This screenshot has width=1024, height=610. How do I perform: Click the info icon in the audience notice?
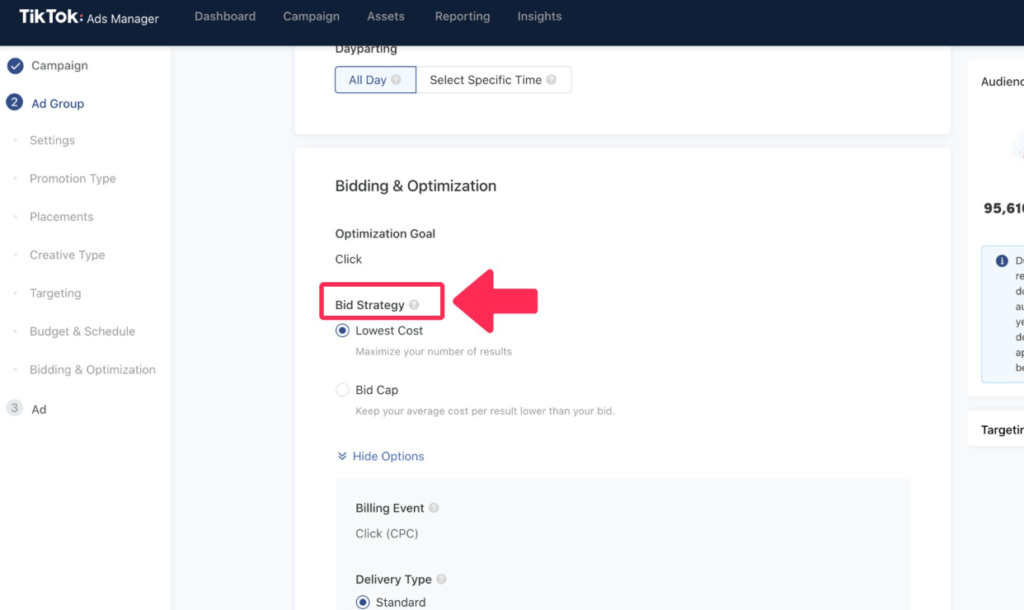[x=1002, y=261]
